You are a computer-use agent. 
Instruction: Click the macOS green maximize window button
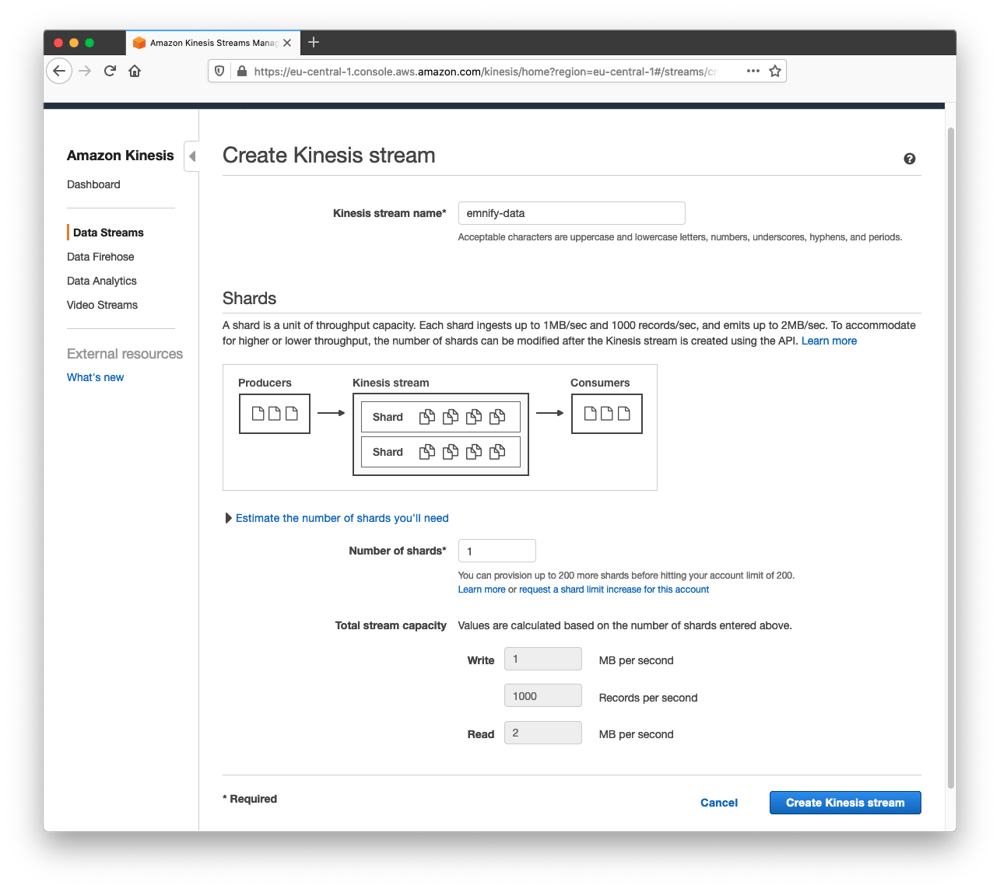[x=89, y=43]
